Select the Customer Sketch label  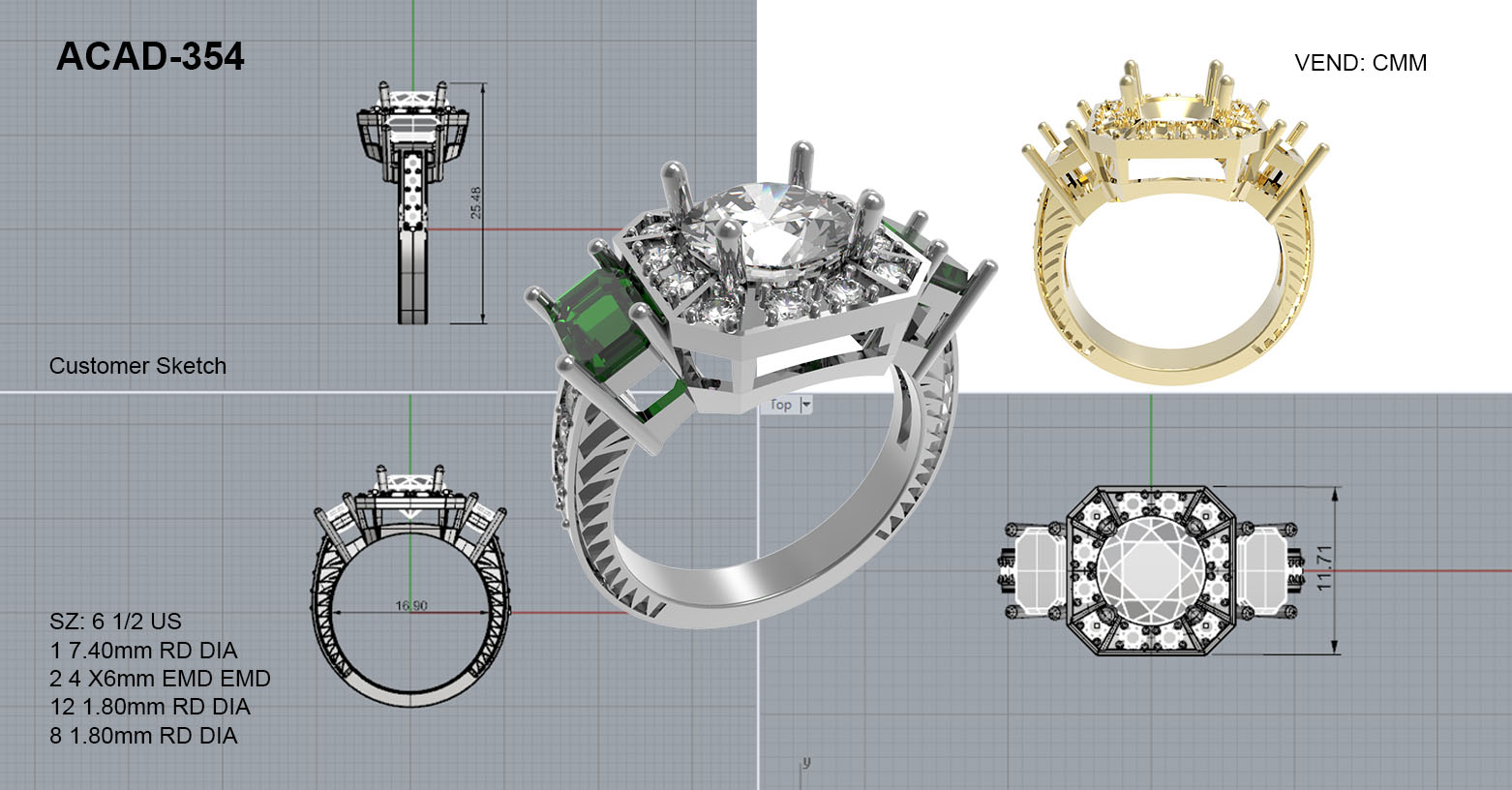click(x=137, y=366)
